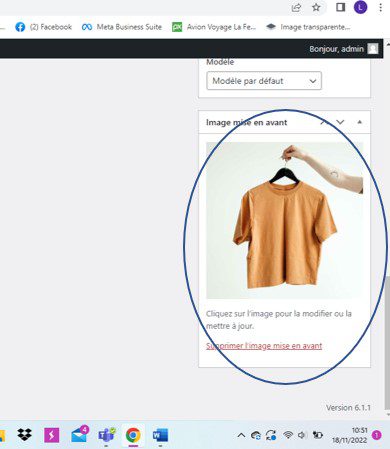Open Dropbox from the taskbar
This screenshot has width=390, height=449.
tap(24, 435)
